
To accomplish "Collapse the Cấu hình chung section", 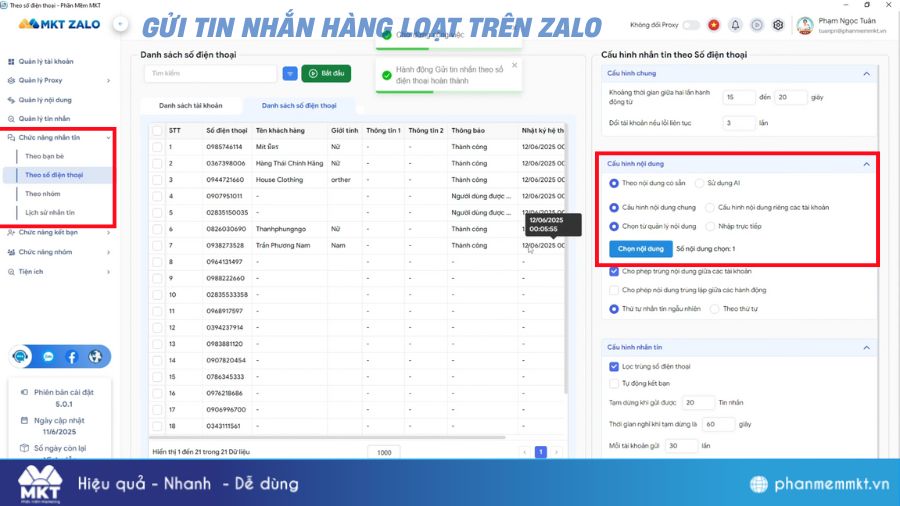I will pos(866,73).
